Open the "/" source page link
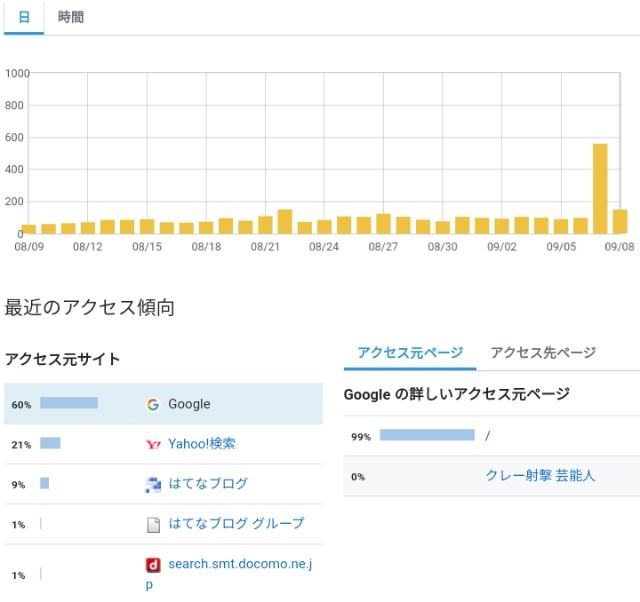Screen dimensions: 640x602 (x=487, y=435)
